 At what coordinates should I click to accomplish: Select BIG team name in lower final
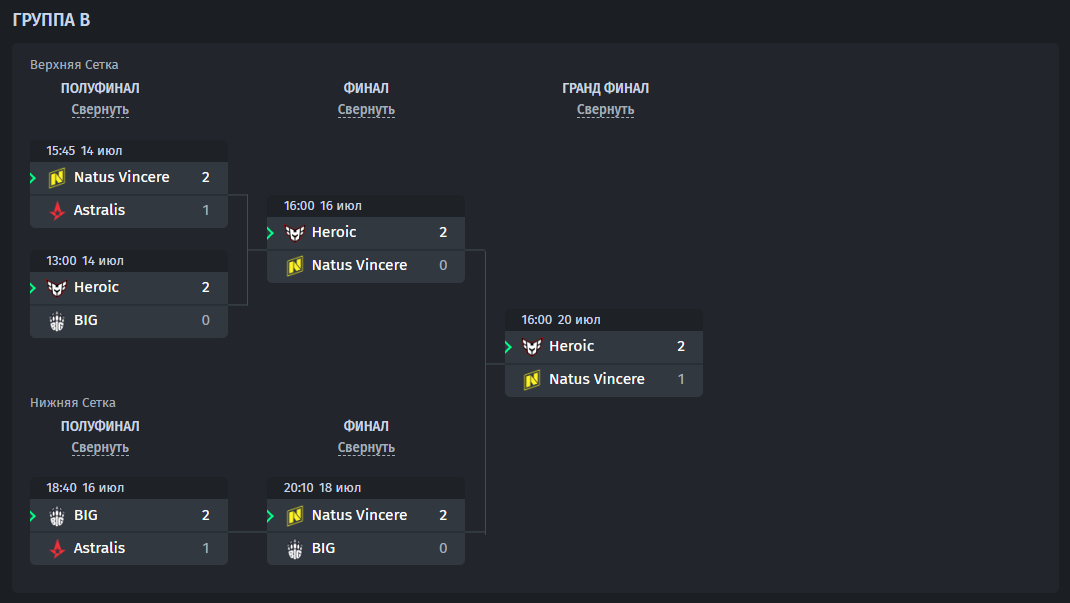click(x=323, y=548)
